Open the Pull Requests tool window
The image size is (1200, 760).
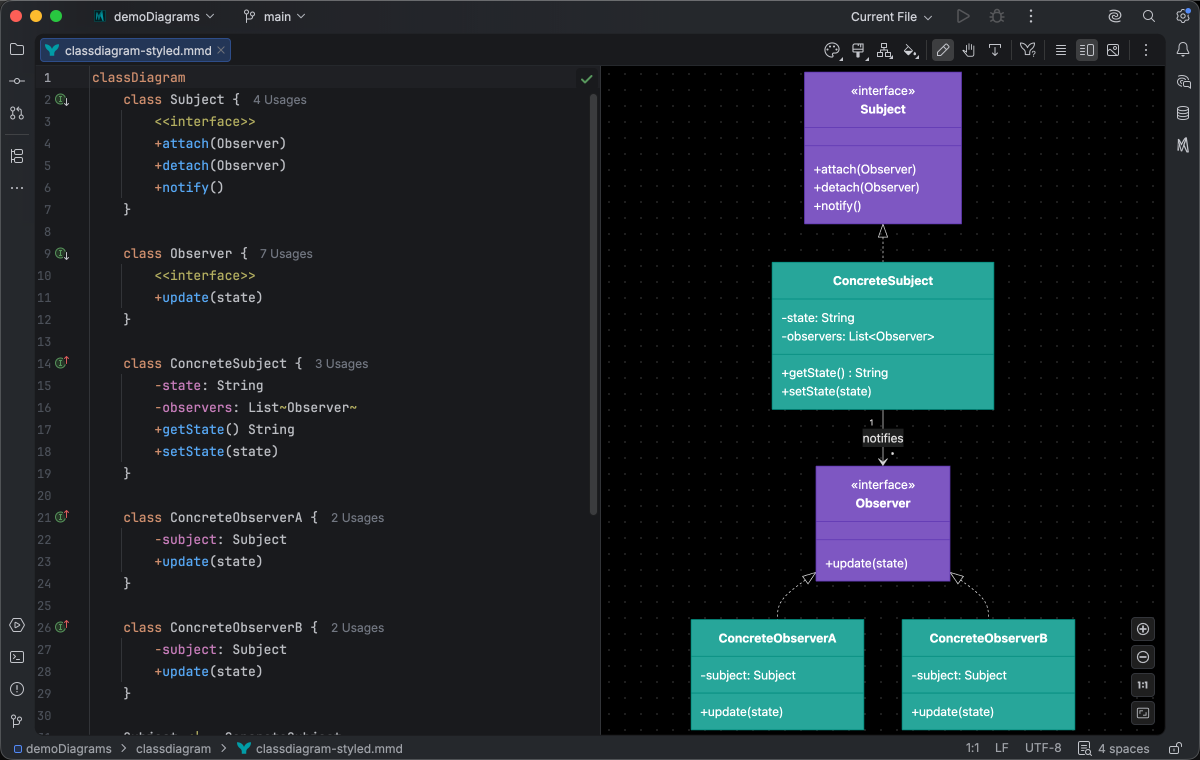point(16,113)
